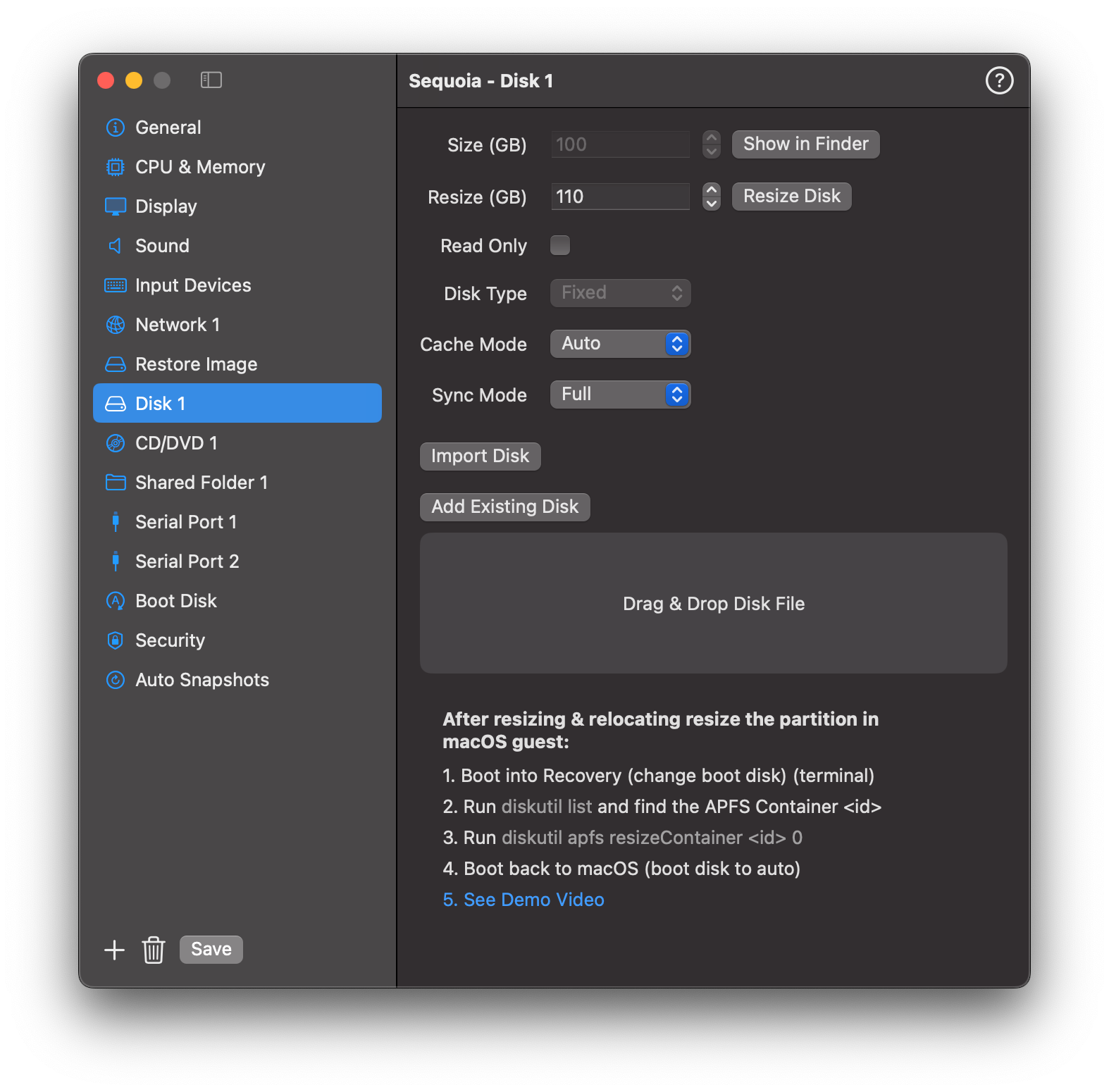Viewport: 1109px width, 1092px height.
Task: Open help with the question mark icon
Action: (x=998, y=80)
